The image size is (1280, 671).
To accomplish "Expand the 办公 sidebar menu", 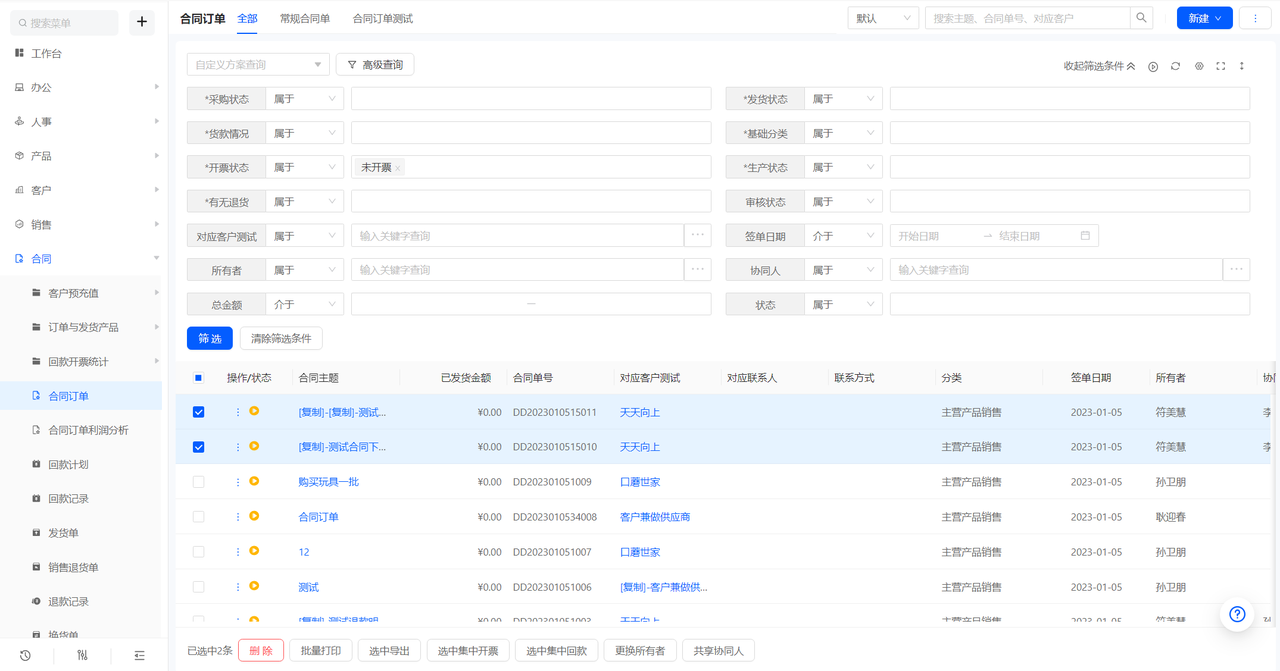I will tap(81, 87).
